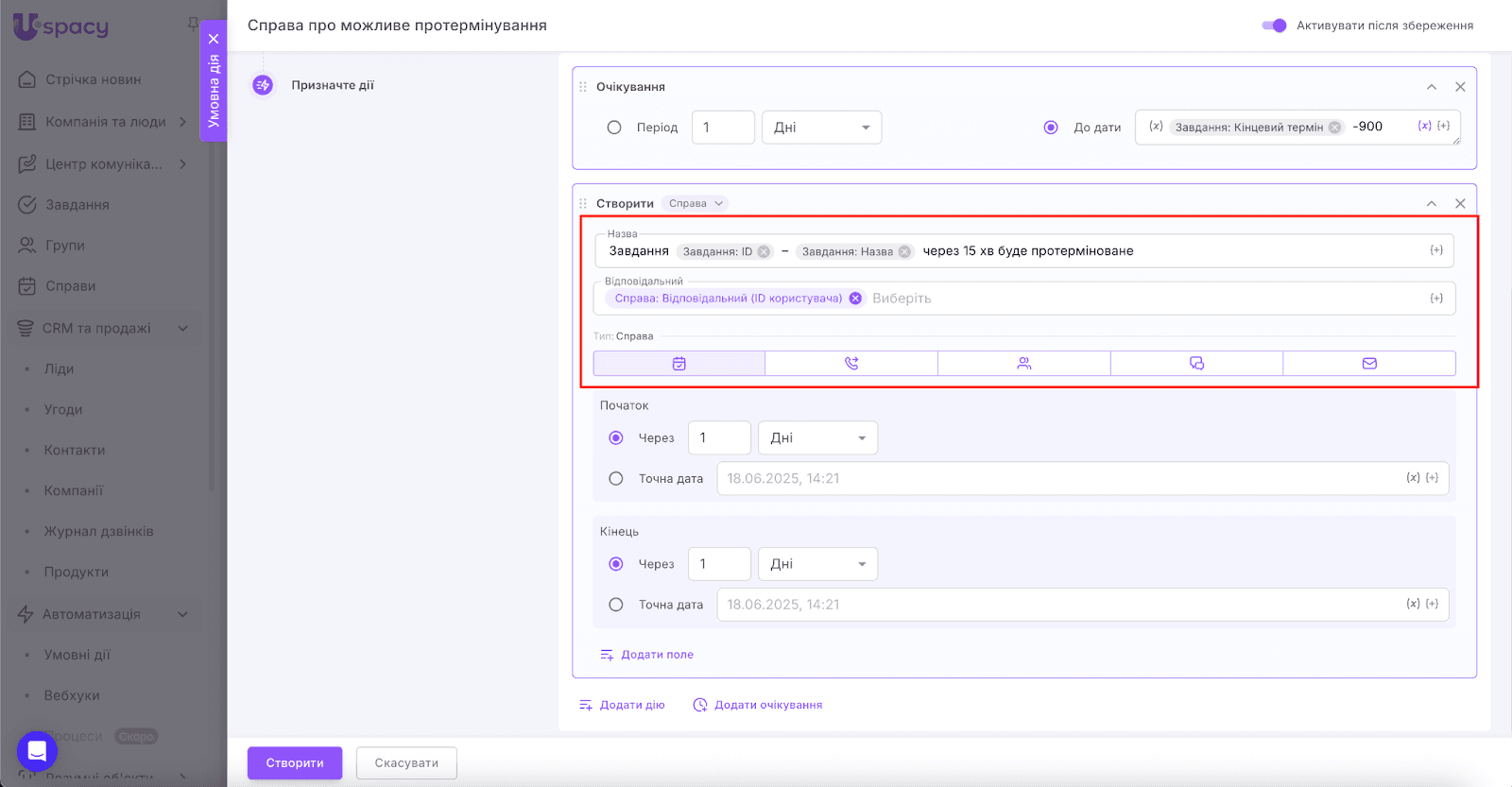This screenshot has height=787, width=1512.
Task: Select the 'Період' radio option
Action: [x=614, y=128]
